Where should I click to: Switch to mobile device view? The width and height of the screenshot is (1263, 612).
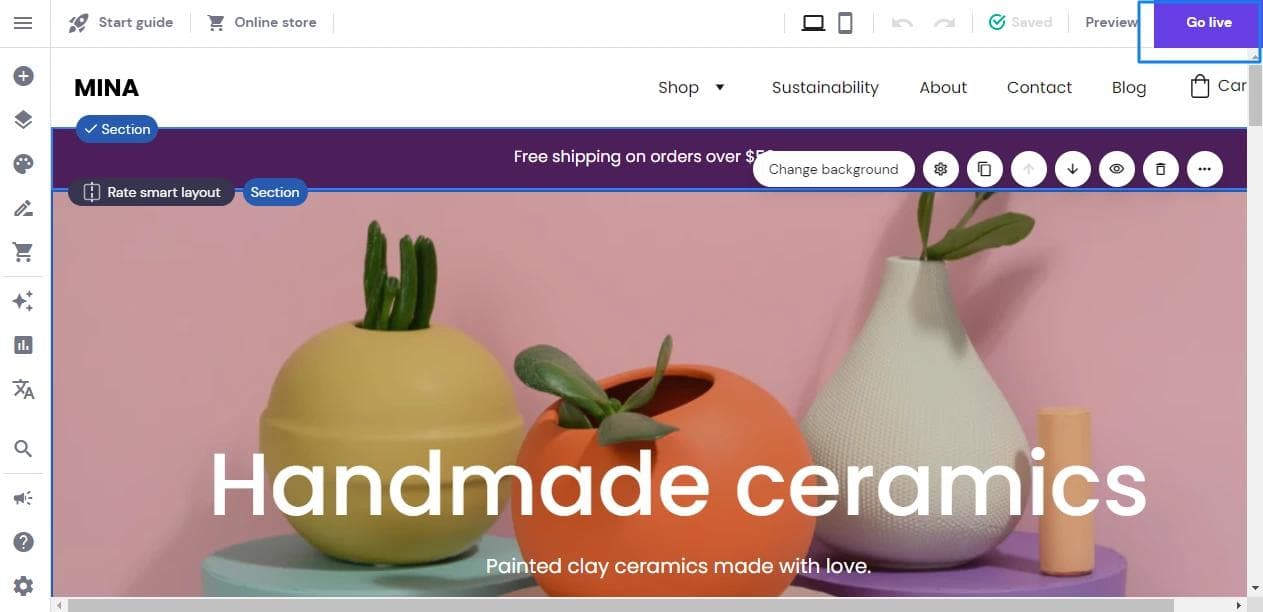845,22
